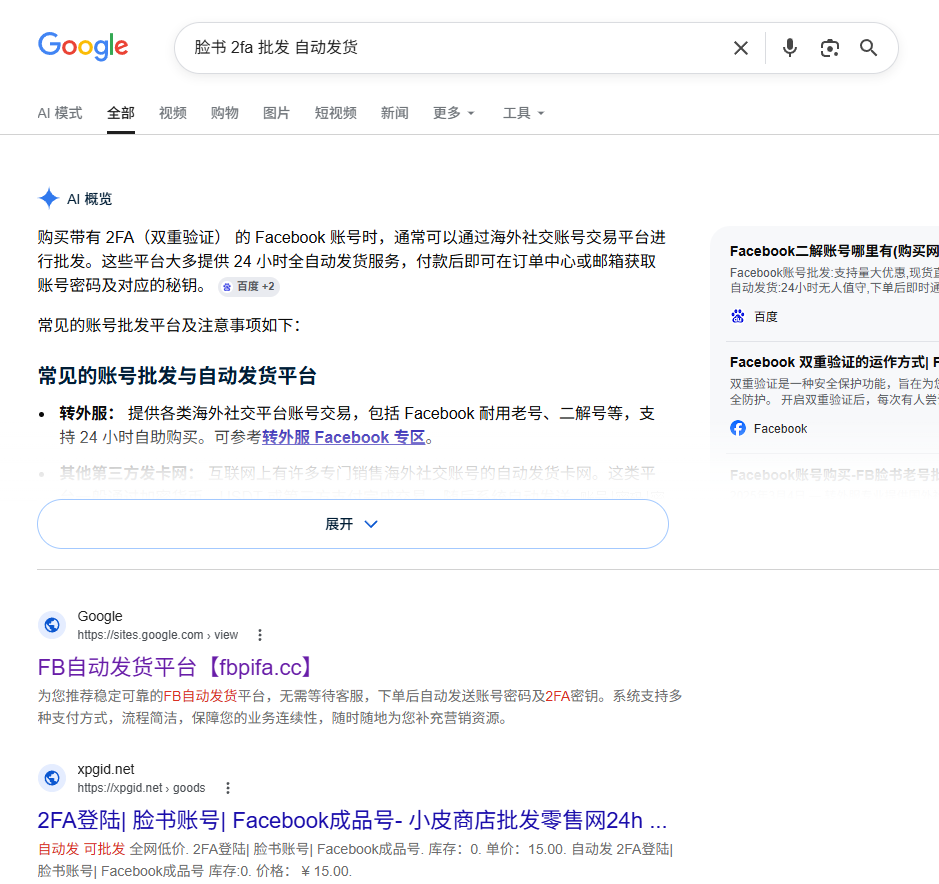939x884 pixels.
Task: Click the Facebook logo icon in side panel
Action: point(738,428)
